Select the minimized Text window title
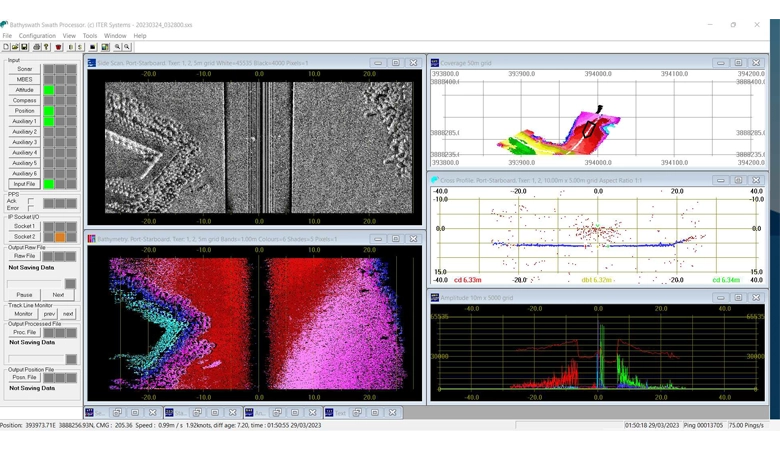The width and height of the screenshot is (780, 450). (340, 412)
